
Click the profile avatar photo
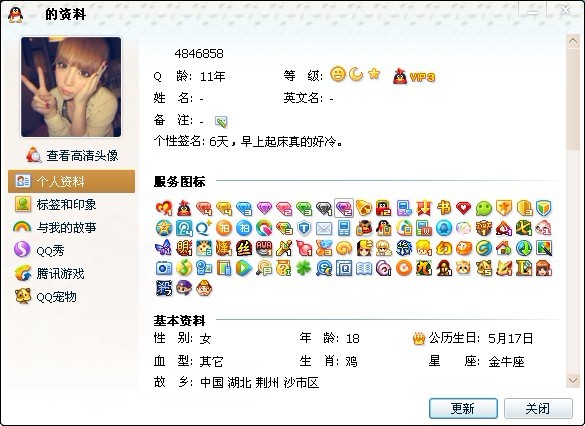71,87
